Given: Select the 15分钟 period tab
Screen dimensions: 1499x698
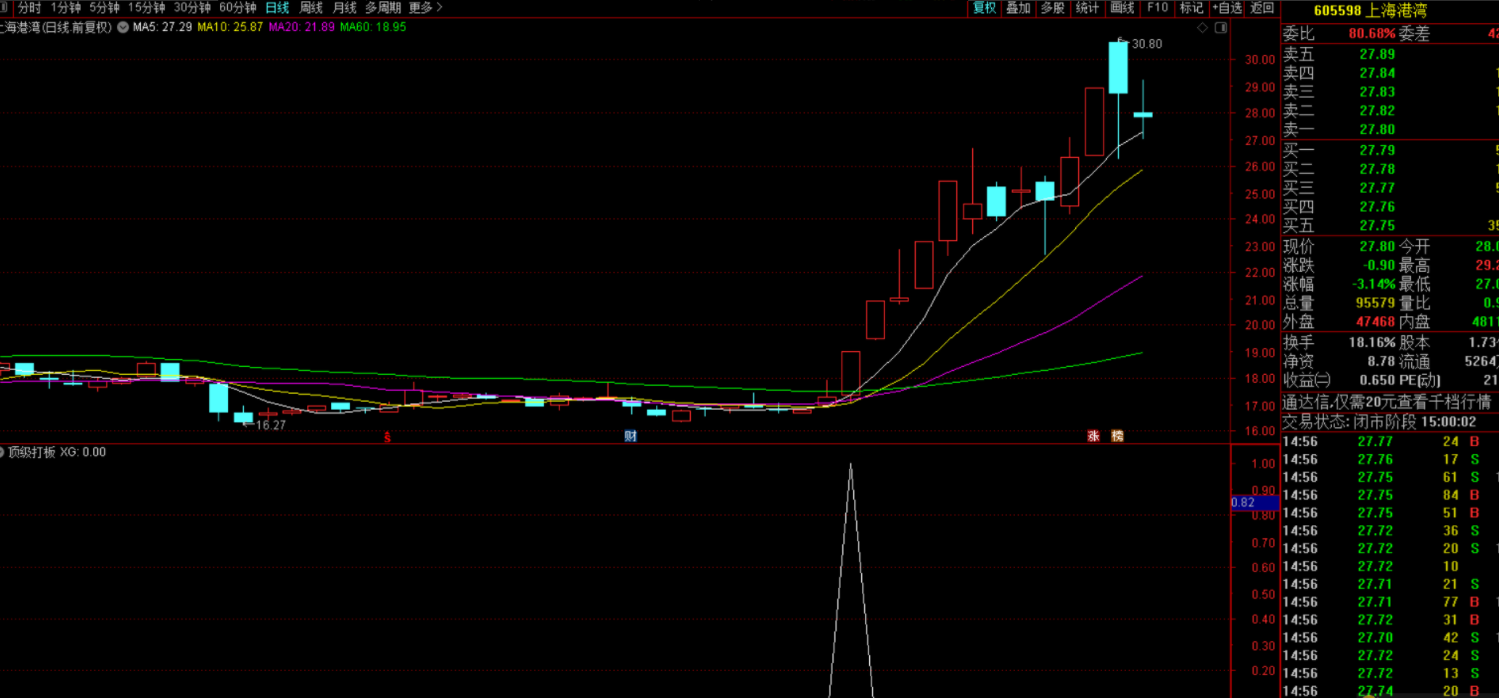Looking at the screenshot, I should (x=146, y=7).
